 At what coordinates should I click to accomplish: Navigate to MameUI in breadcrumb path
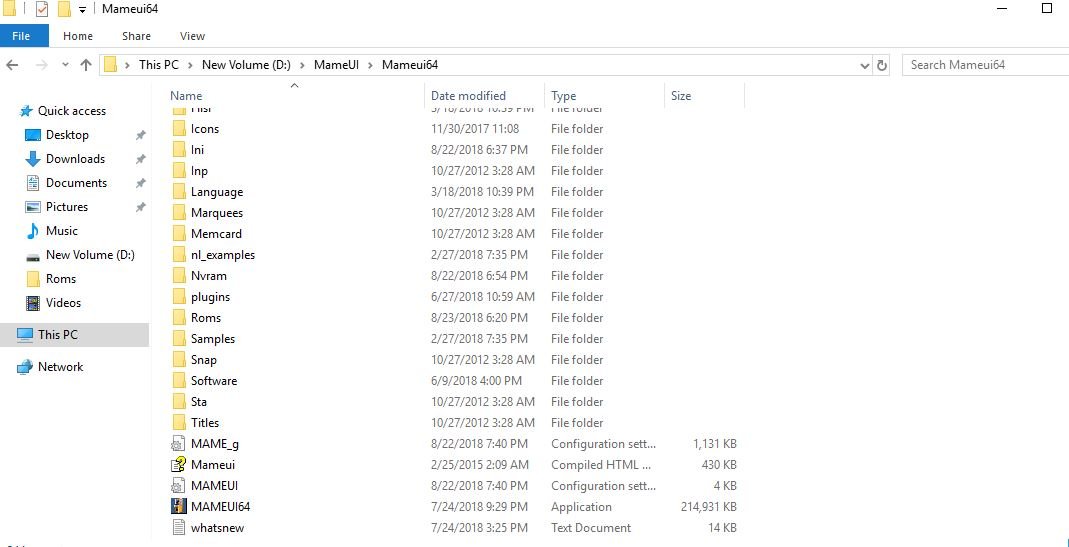336,65
